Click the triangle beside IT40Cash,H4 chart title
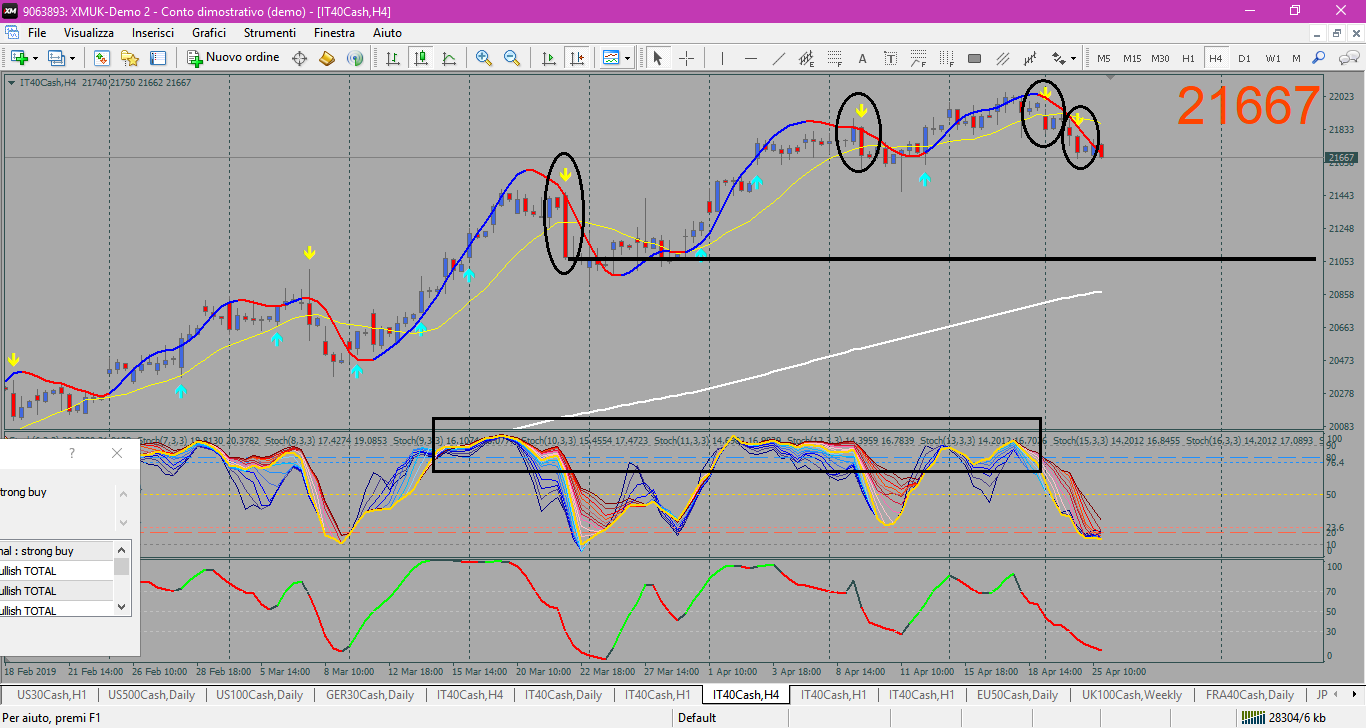This screenshot has width=1366, height=728. click(x=11, y=82)
